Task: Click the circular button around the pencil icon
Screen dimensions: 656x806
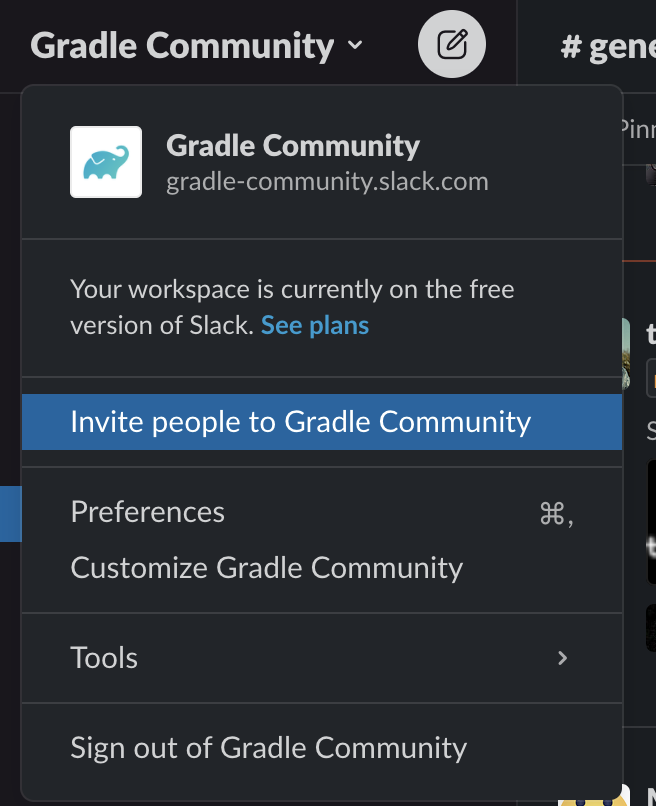Action: coord(451,43)
